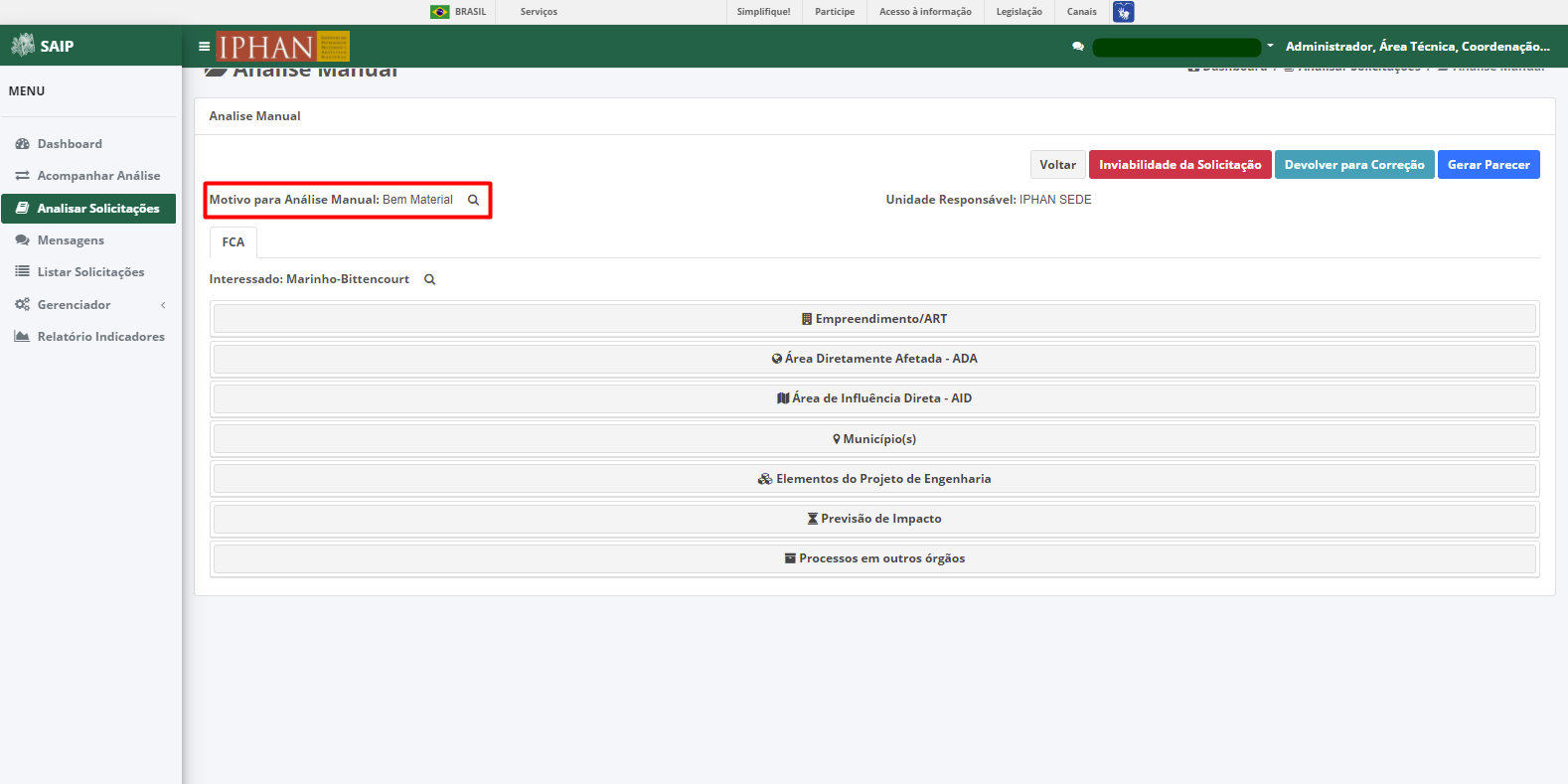Expand the Município(s) section
This screenshot has width=1568, height=784.
pos(874,439)
